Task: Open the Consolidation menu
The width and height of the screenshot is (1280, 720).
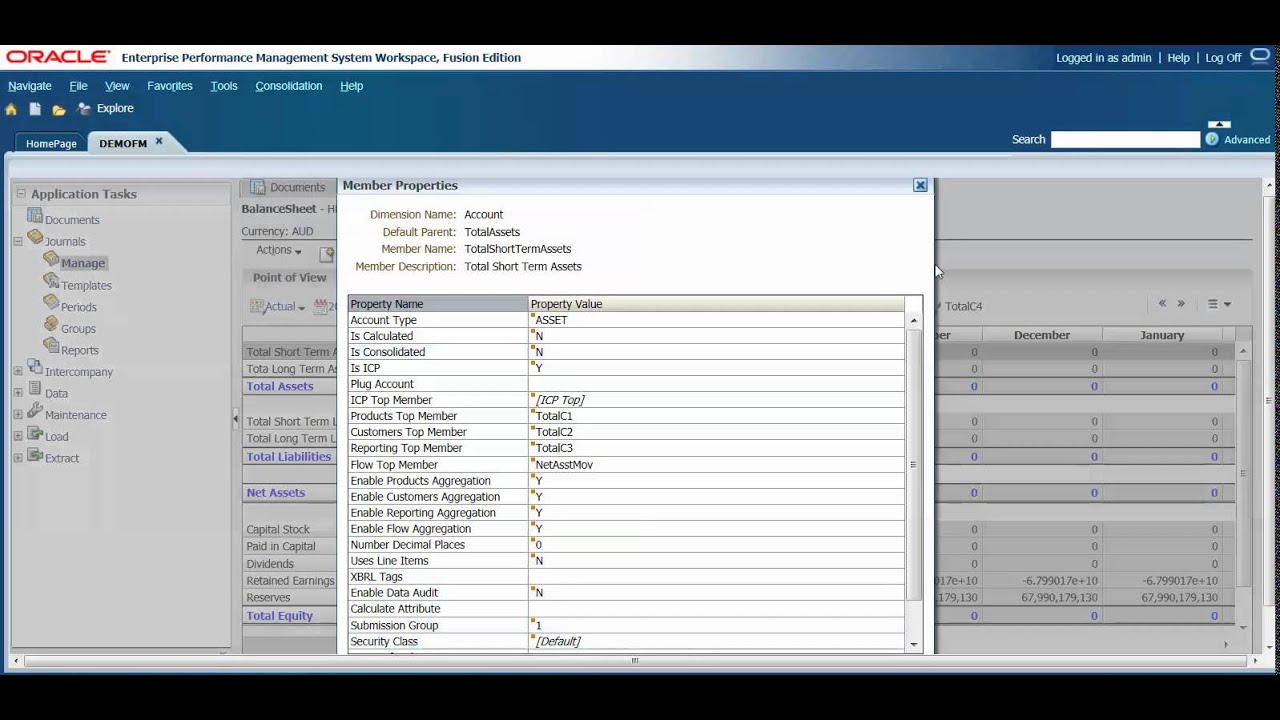Action: point(289,86)
